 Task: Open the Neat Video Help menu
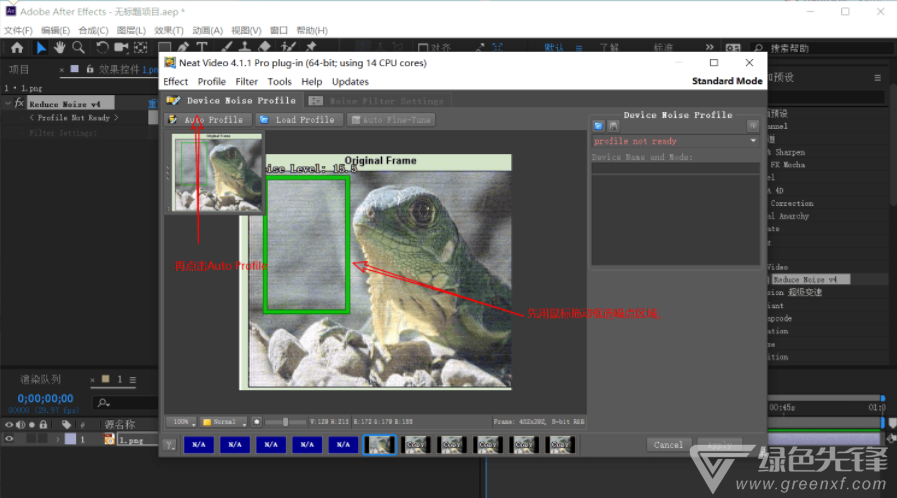click(x=312, y=82)
